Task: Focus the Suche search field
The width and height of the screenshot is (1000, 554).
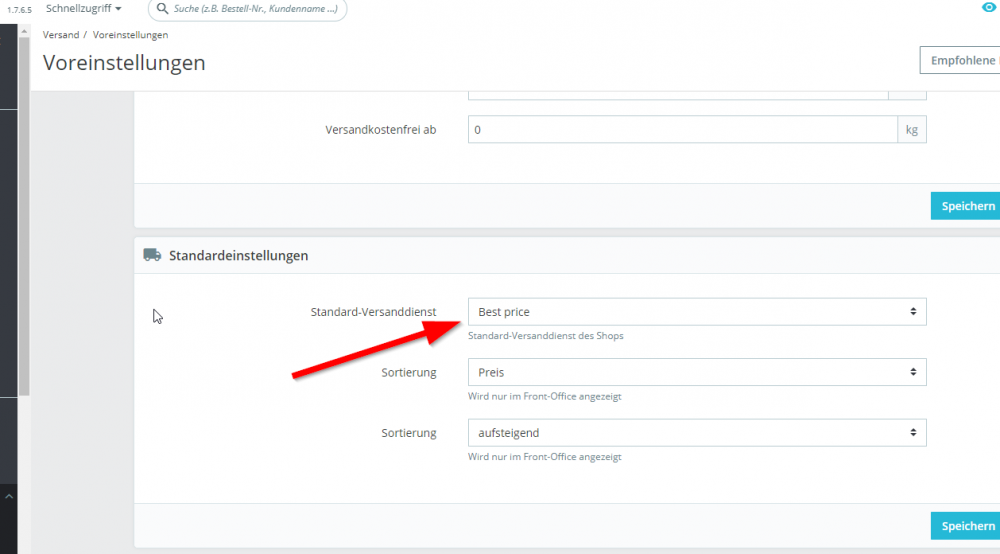Action: [247, 9]
